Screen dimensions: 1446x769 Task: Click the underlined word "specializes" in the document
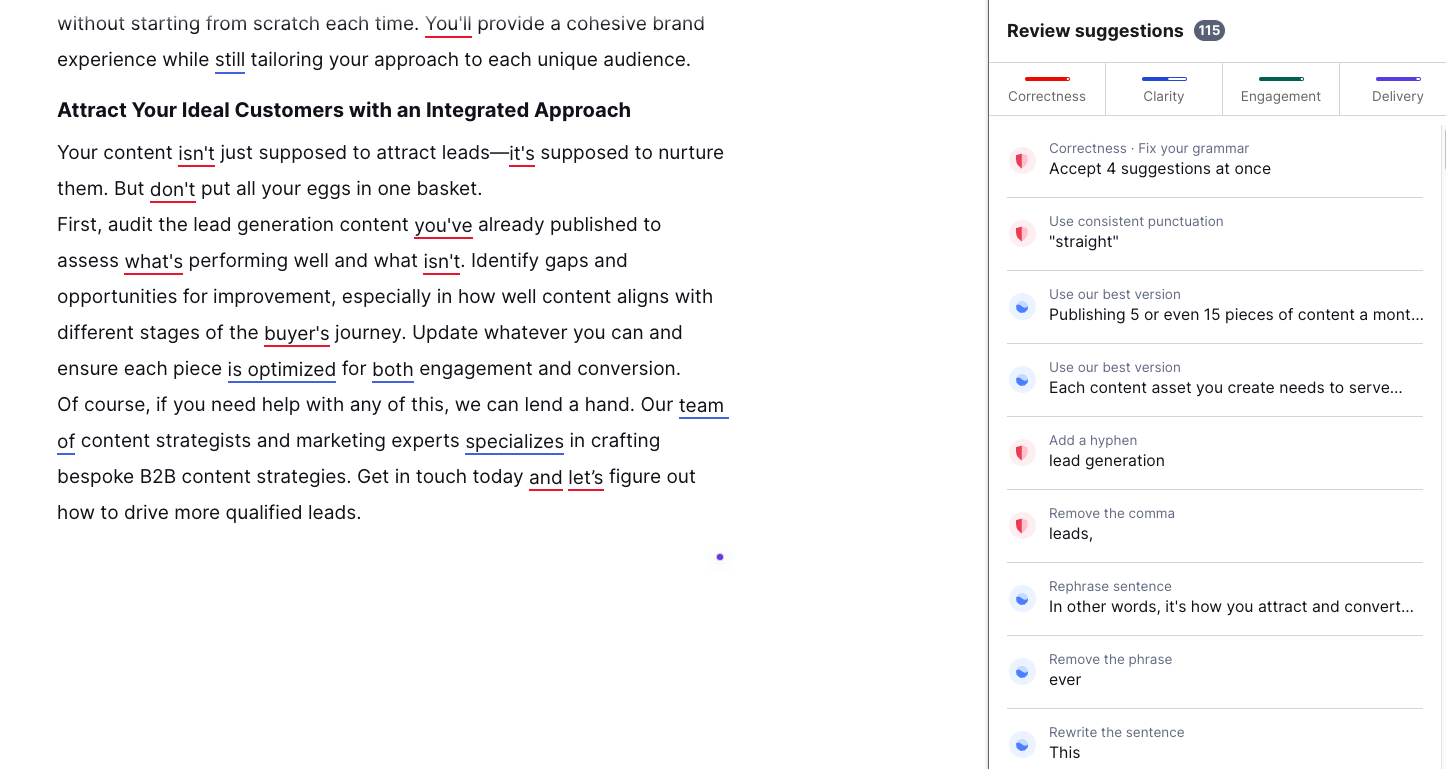coord(514,441)
